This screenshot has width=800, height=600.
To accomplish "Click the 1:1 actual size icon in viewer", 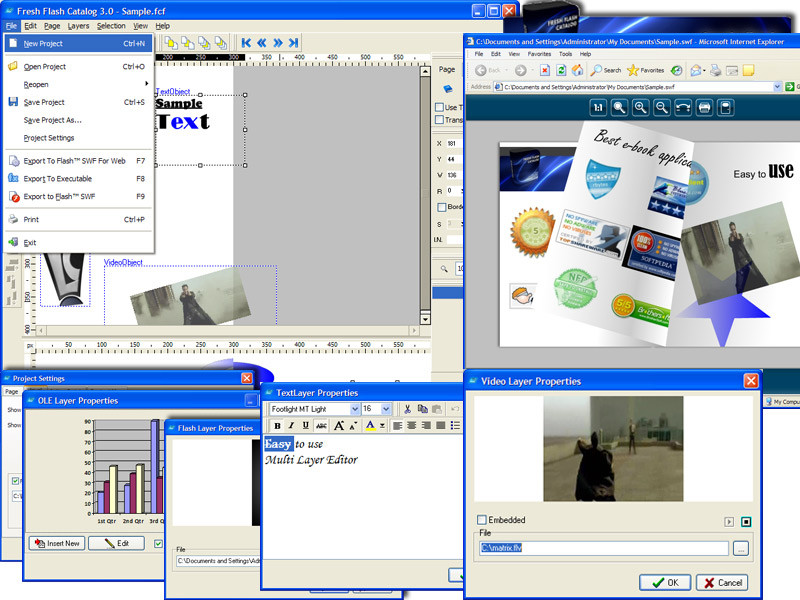I will tap(598, 108).
